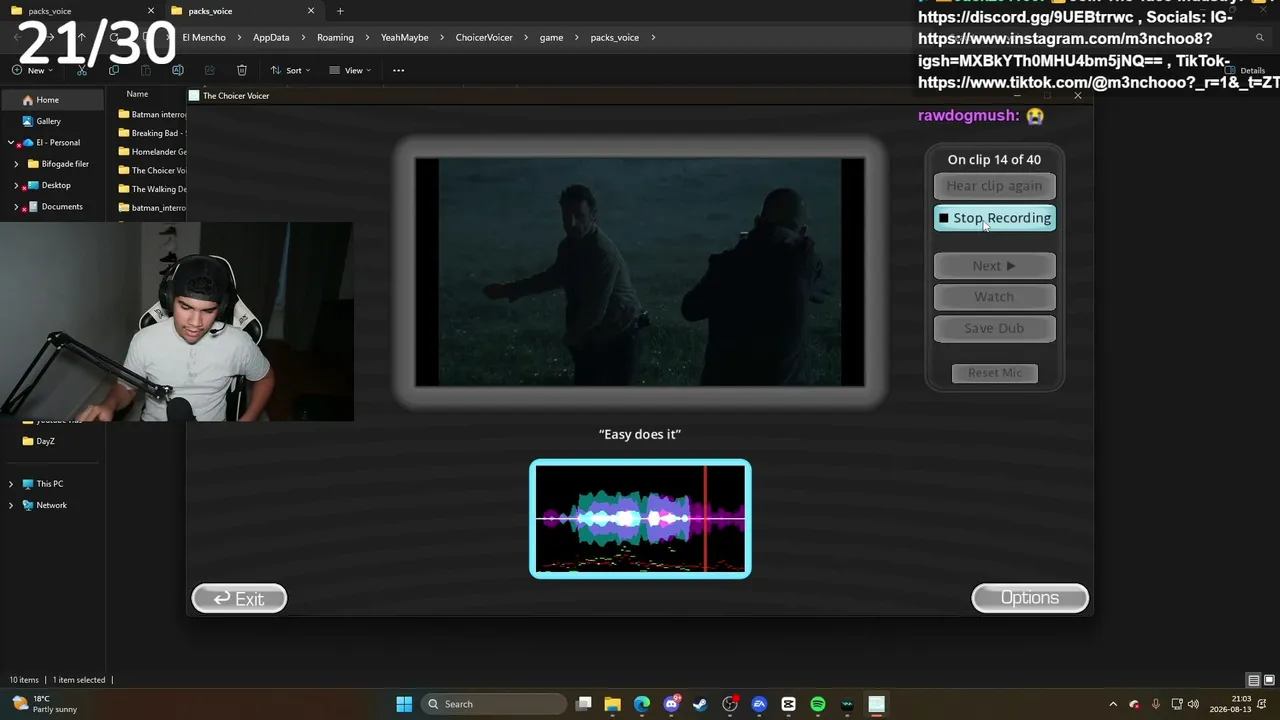This screenshot has width=1280, height=720.
Task: Click the video clip preview frame
Action: (x=640, y=272)
